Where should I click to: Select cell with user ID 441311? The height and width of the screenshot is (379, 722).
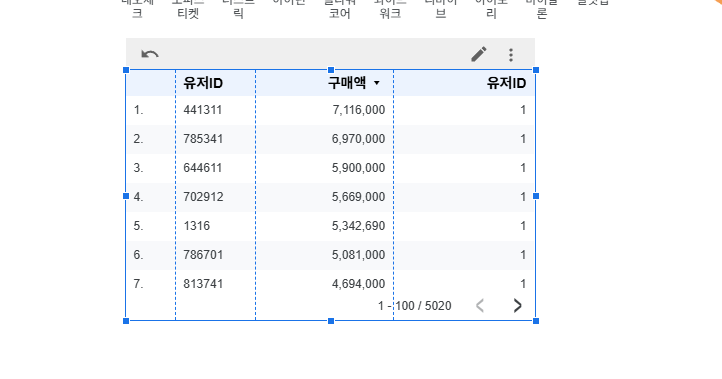203,110
